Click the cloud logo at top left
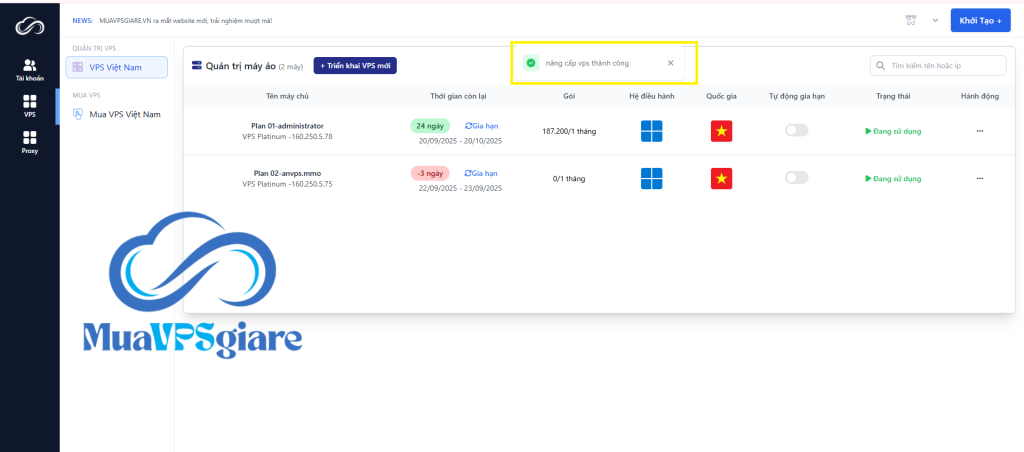The width and height of the screenshot is (1024, 452). 29,24
